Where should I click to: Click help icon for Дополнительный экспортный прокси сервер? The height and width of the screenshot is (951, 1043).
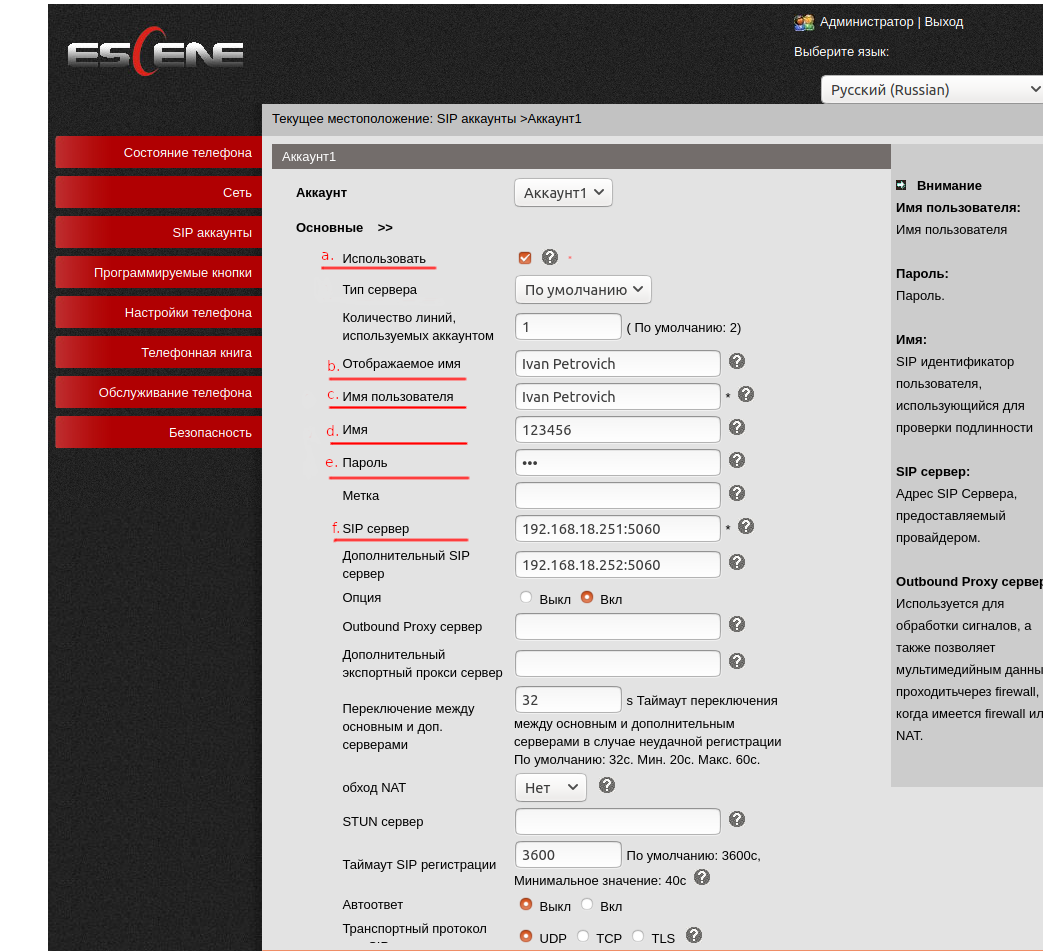[x=736, y=661]
